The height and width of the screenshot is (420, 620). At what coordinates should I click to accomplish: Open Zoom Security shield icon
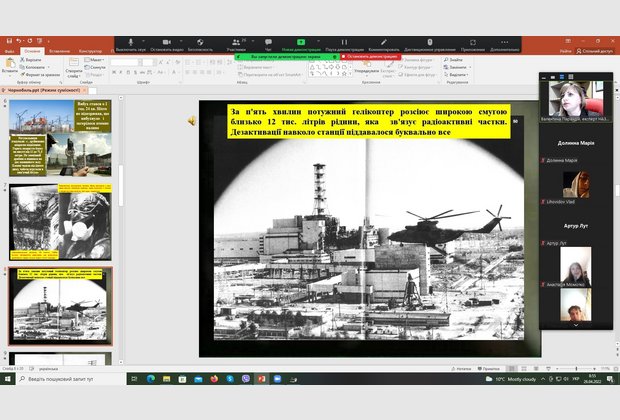199,42
